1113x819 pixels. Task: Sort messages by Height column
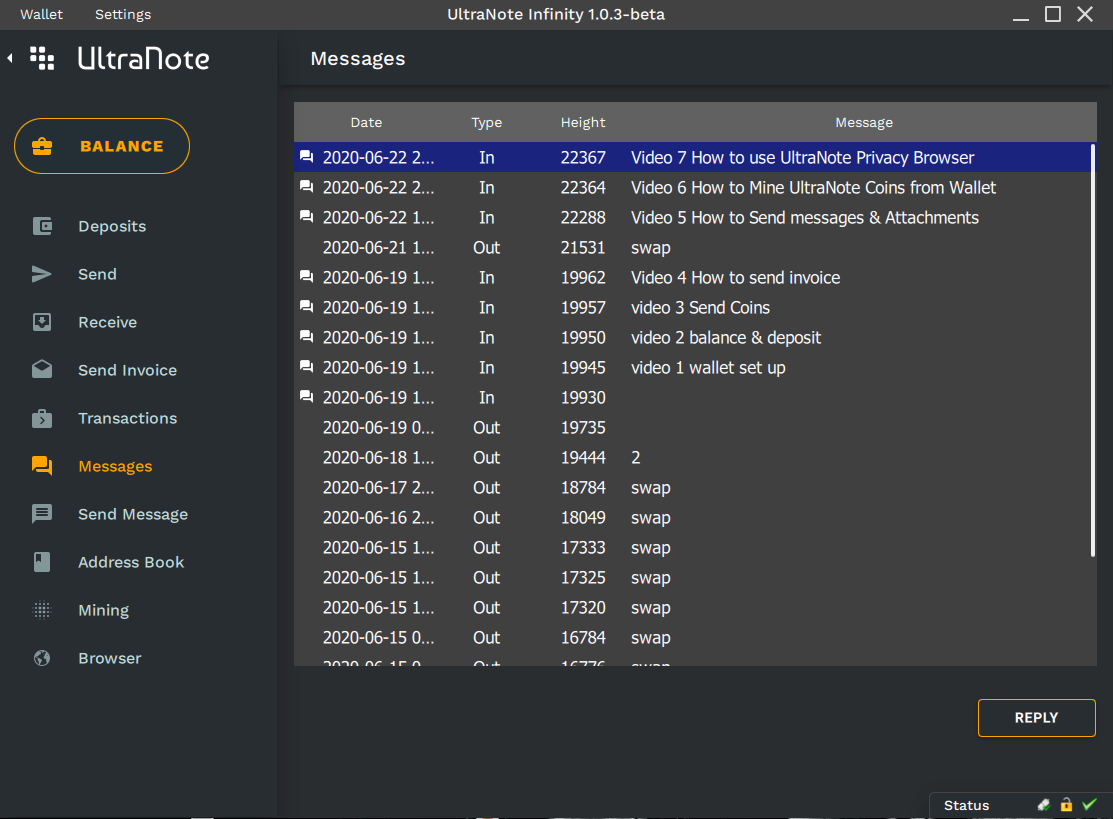click(583, 122)
